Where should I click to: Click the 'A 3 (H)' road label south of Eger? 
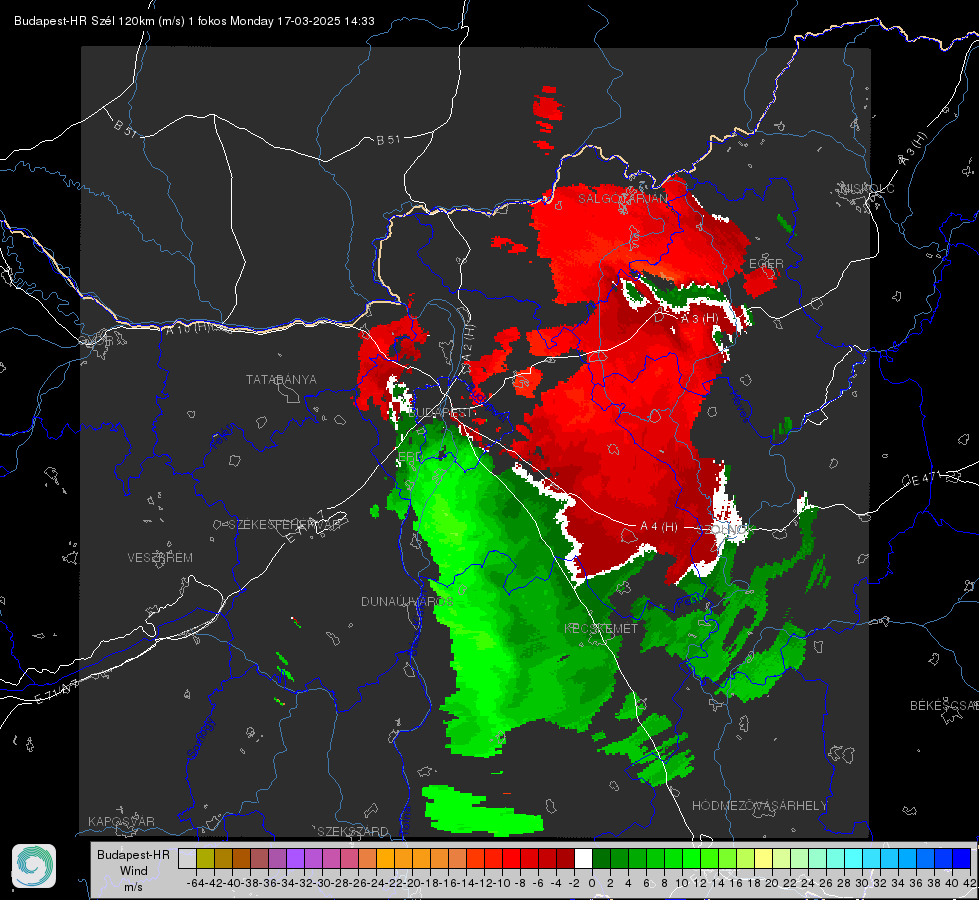[699, 318]
